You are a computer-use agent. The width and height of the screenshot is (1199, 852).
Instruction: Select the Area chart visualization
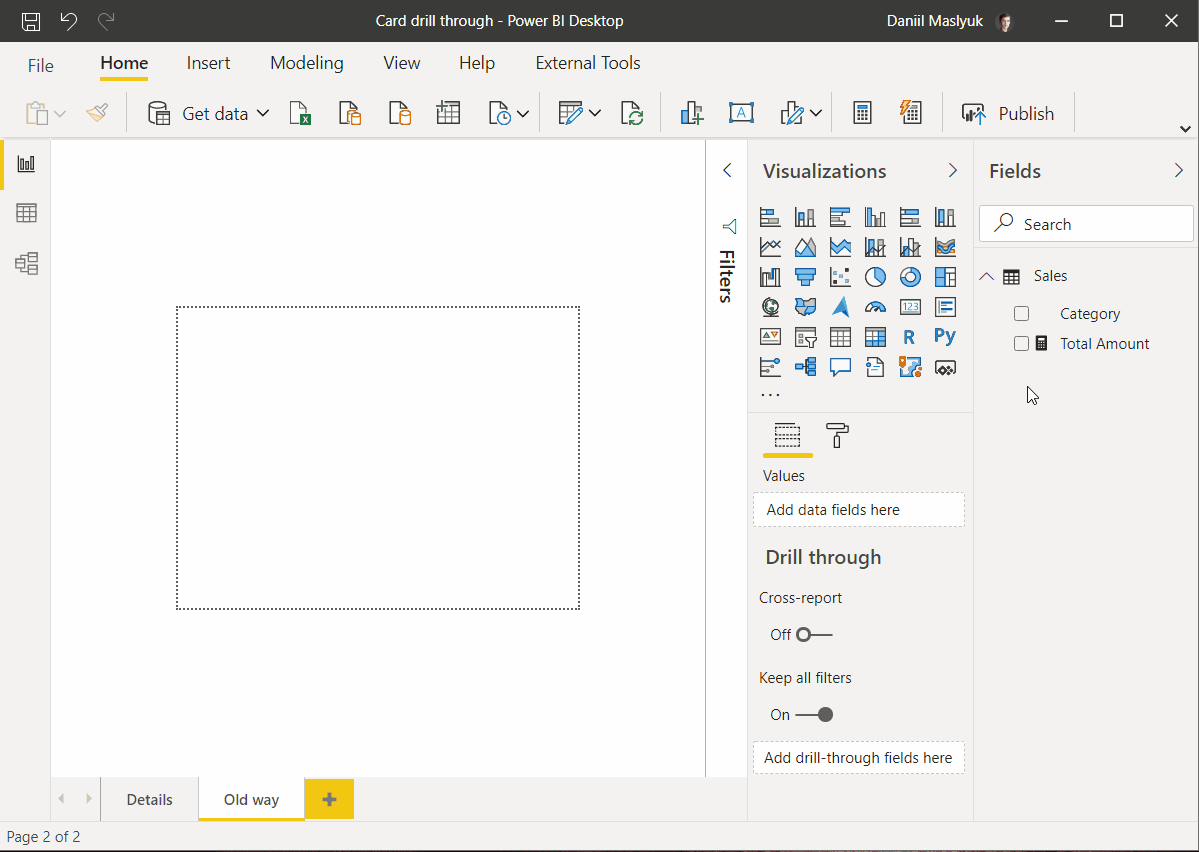coord(805,247)
